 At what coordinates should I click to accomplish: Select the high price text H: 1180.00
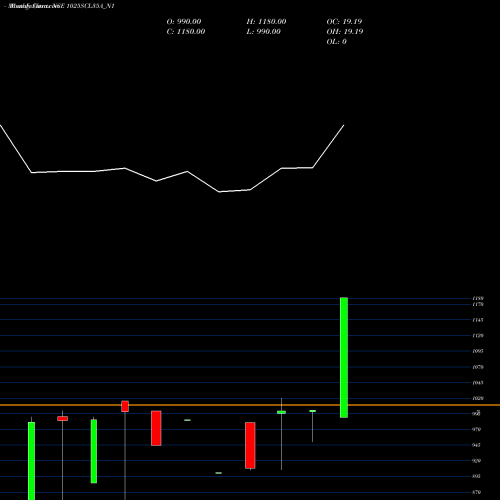tap(266, 22)
